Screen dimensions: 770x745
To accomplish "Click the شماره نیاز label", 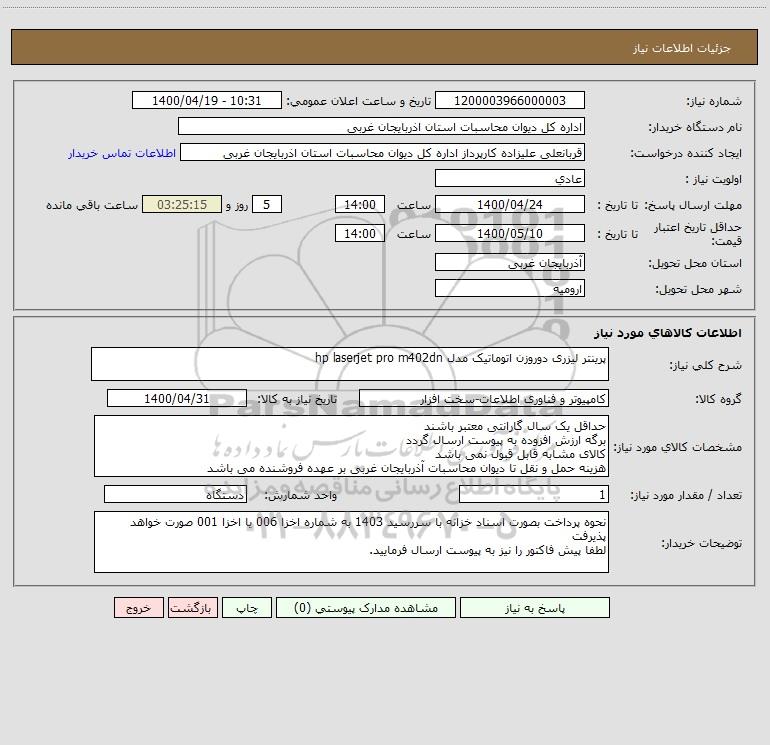I will [x=714, y=101].
